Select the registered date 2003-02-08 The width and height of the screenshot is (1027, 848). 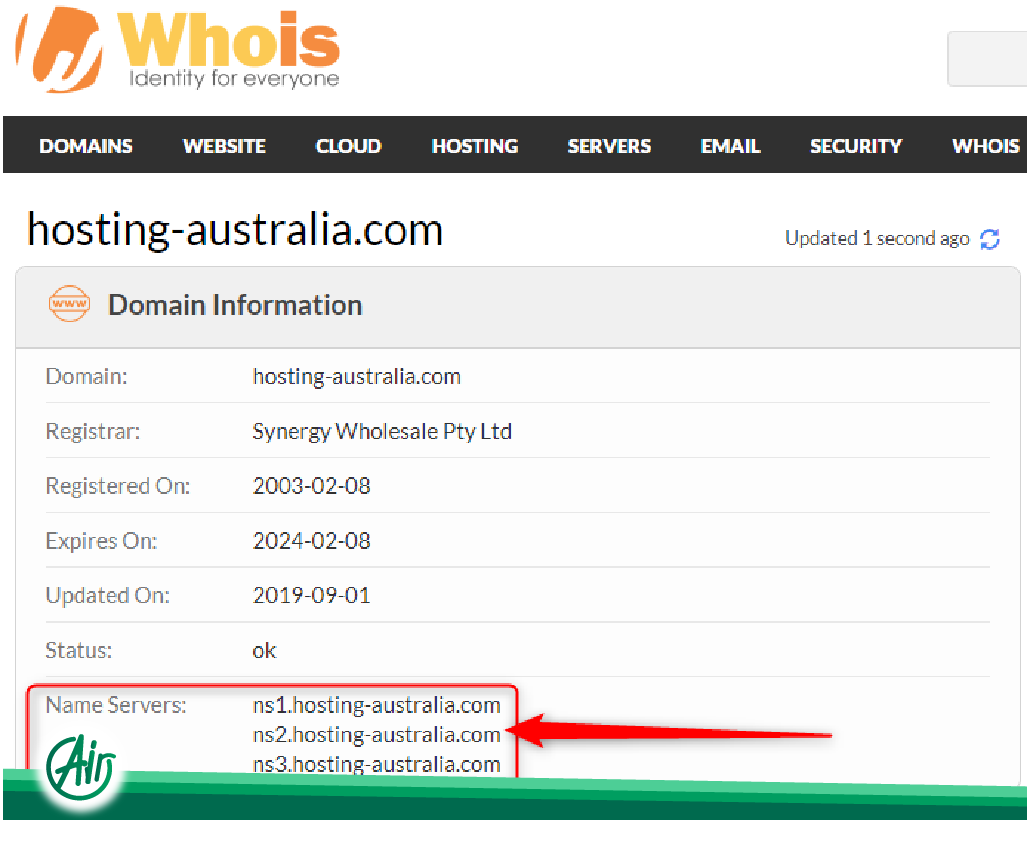(312, 486)
